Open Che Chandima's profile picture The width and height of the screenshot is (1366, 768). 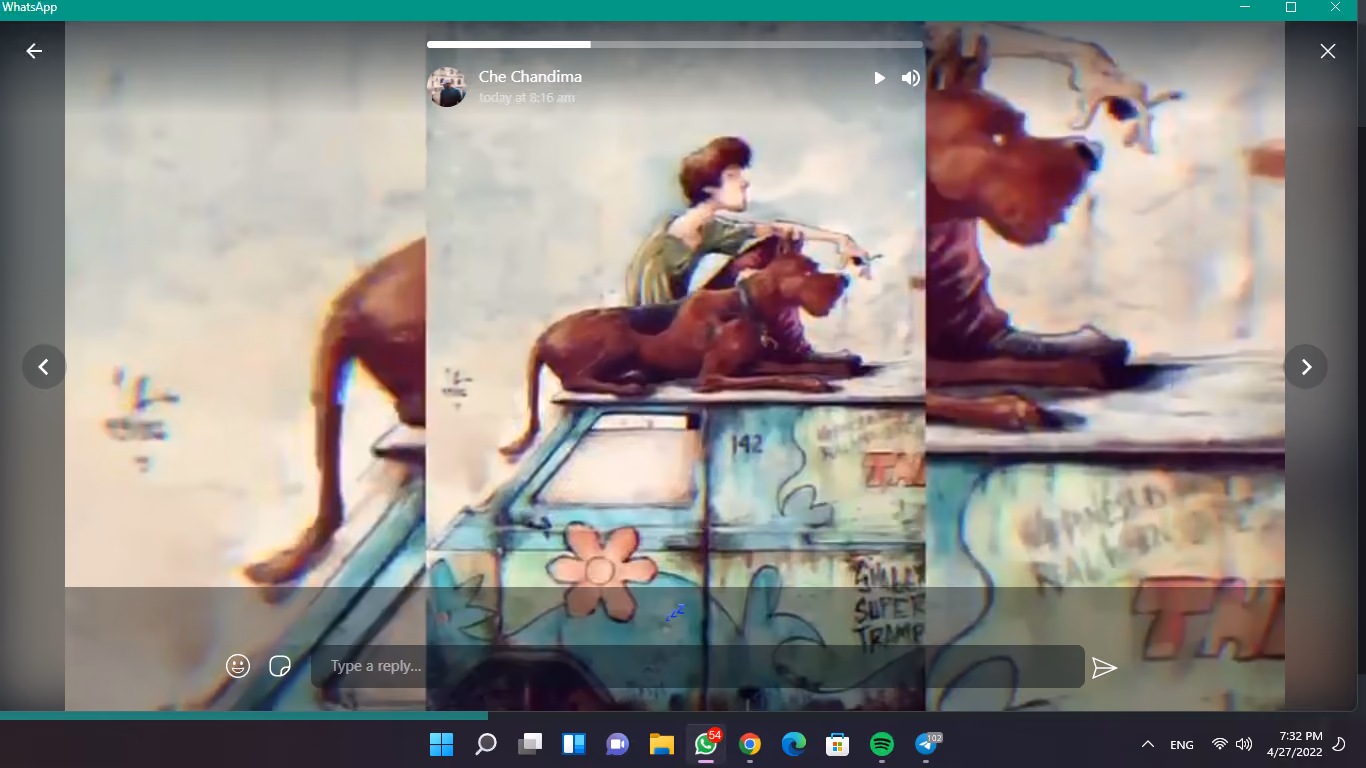coord(447,87)
